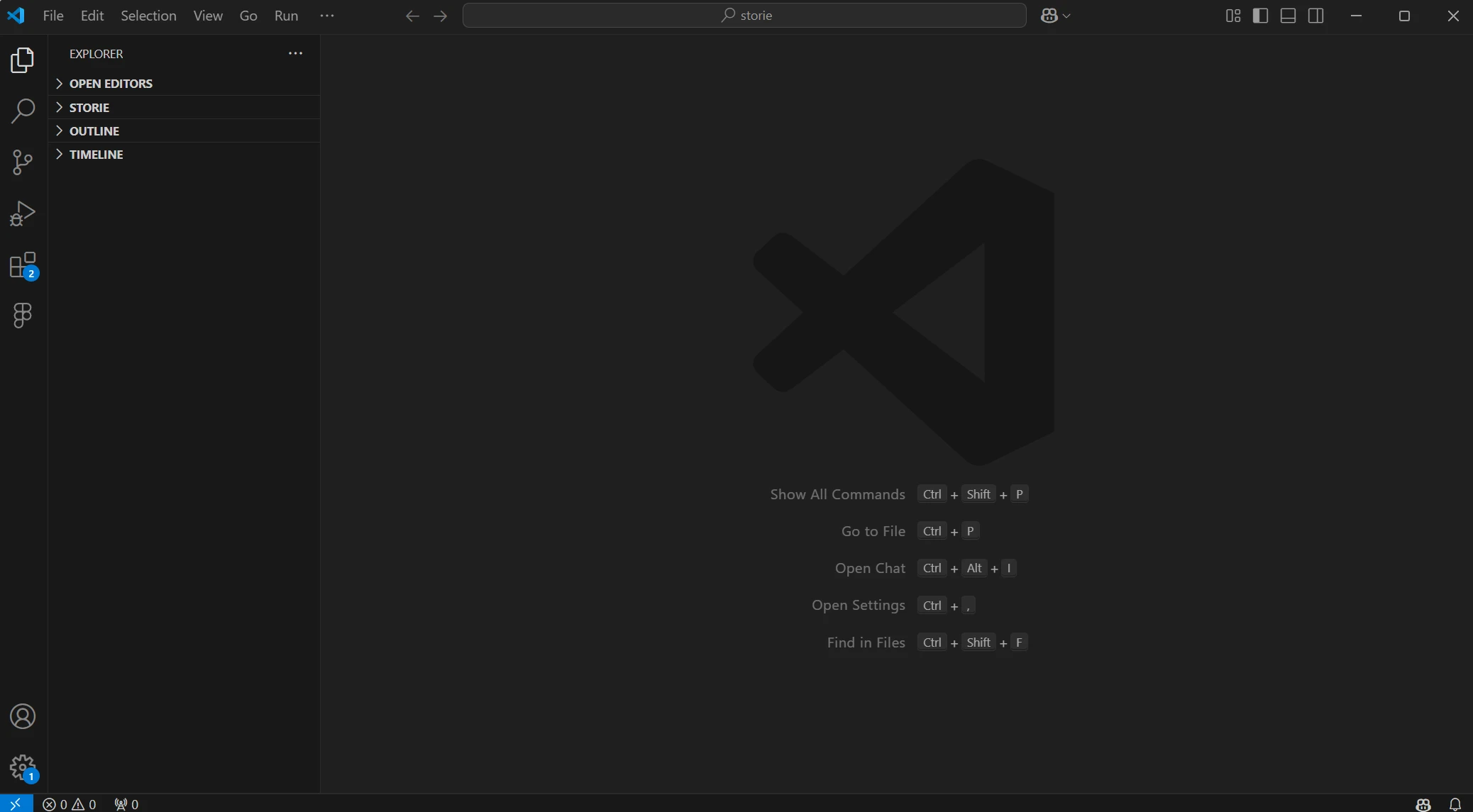1473x812 pixels.
Task: Minimize the VS Code window
Action: coord(1356,16)
